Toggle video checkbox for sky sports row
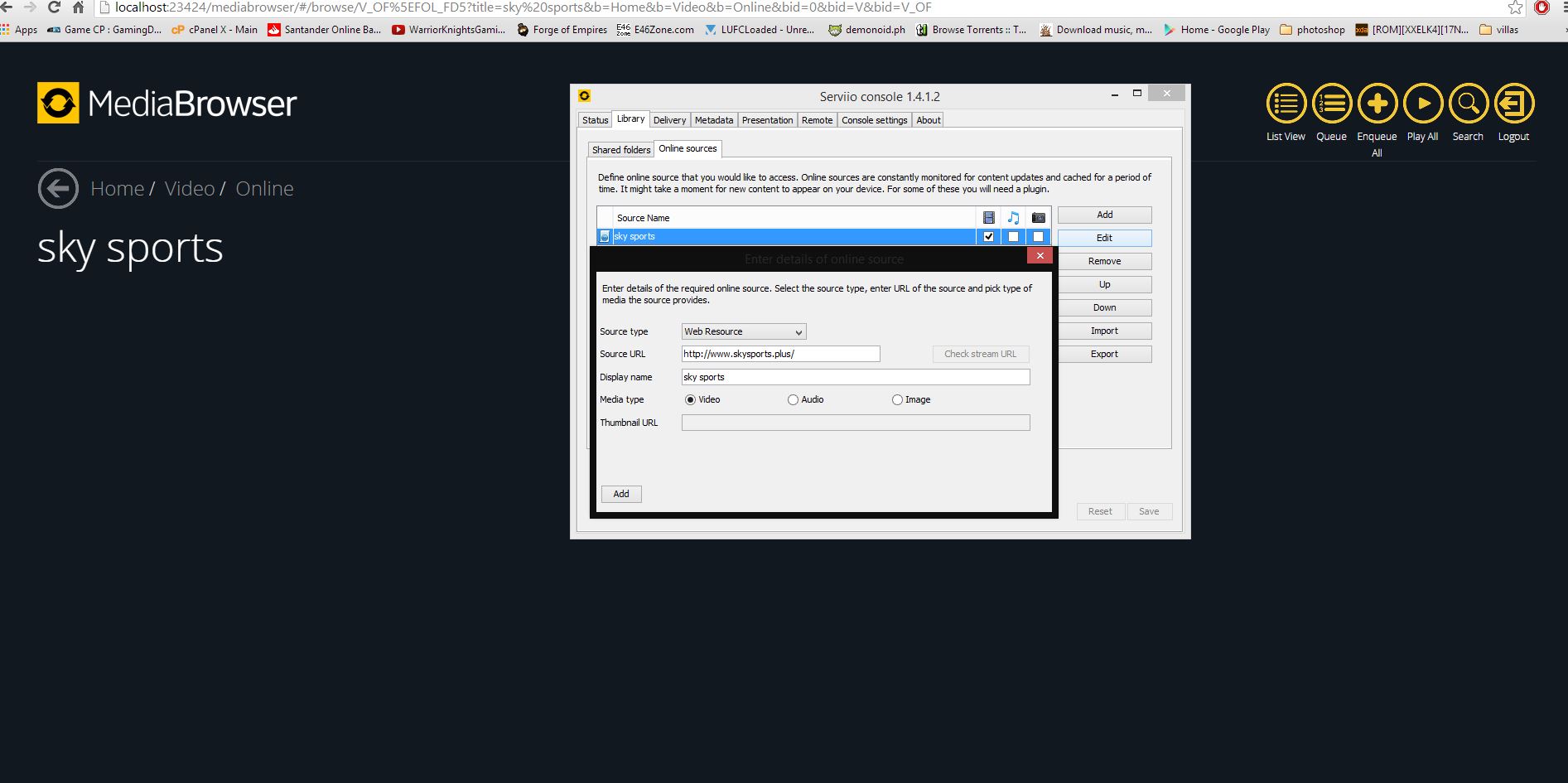The width and height of the screenshot is (1568, 783). tap(988, 237)
